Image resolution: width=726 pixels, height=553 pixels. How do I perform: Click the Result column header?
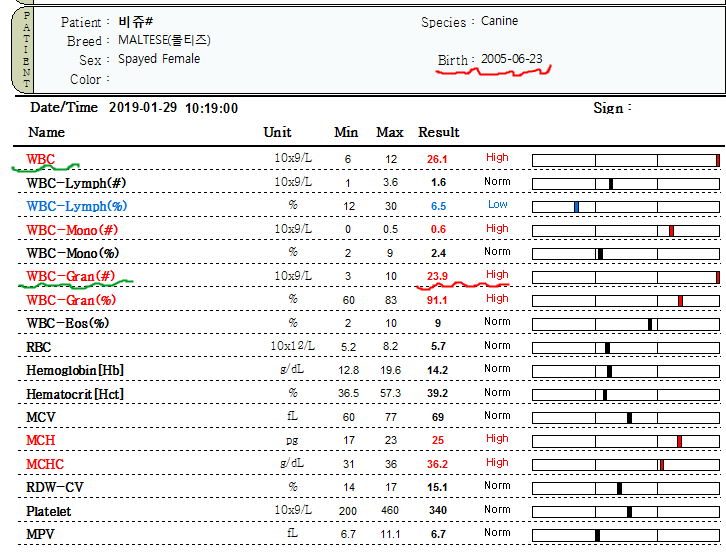point(438,132)
